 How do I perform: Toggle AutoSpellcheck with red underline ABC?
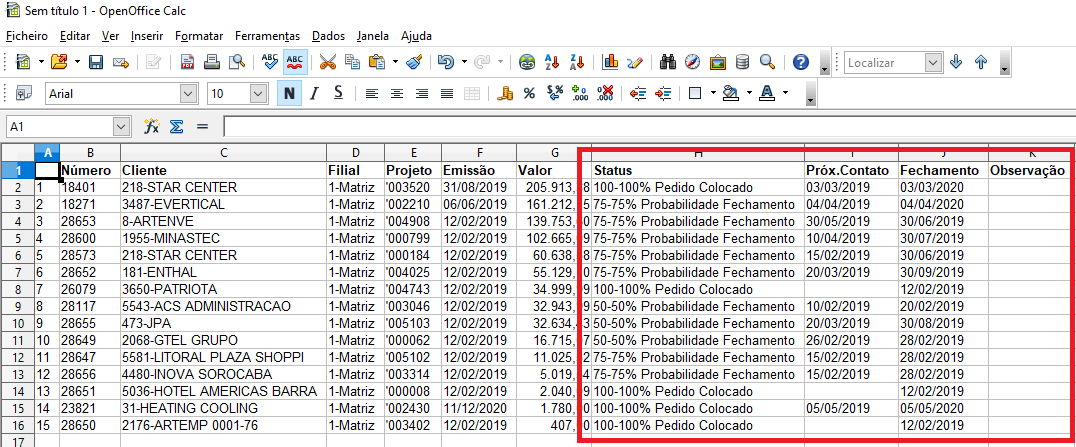click(x=295, y=62)
